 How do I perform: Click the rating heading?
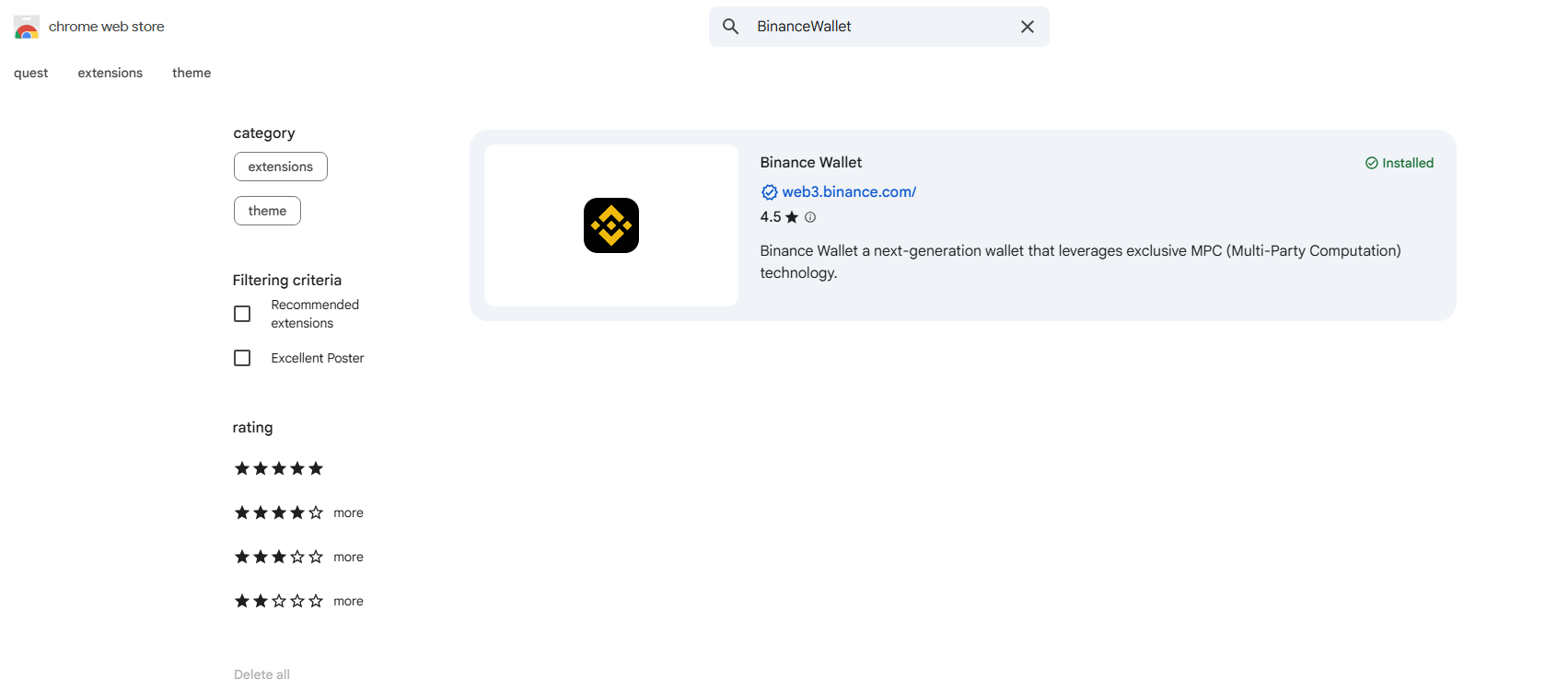(x=252, y=428)
